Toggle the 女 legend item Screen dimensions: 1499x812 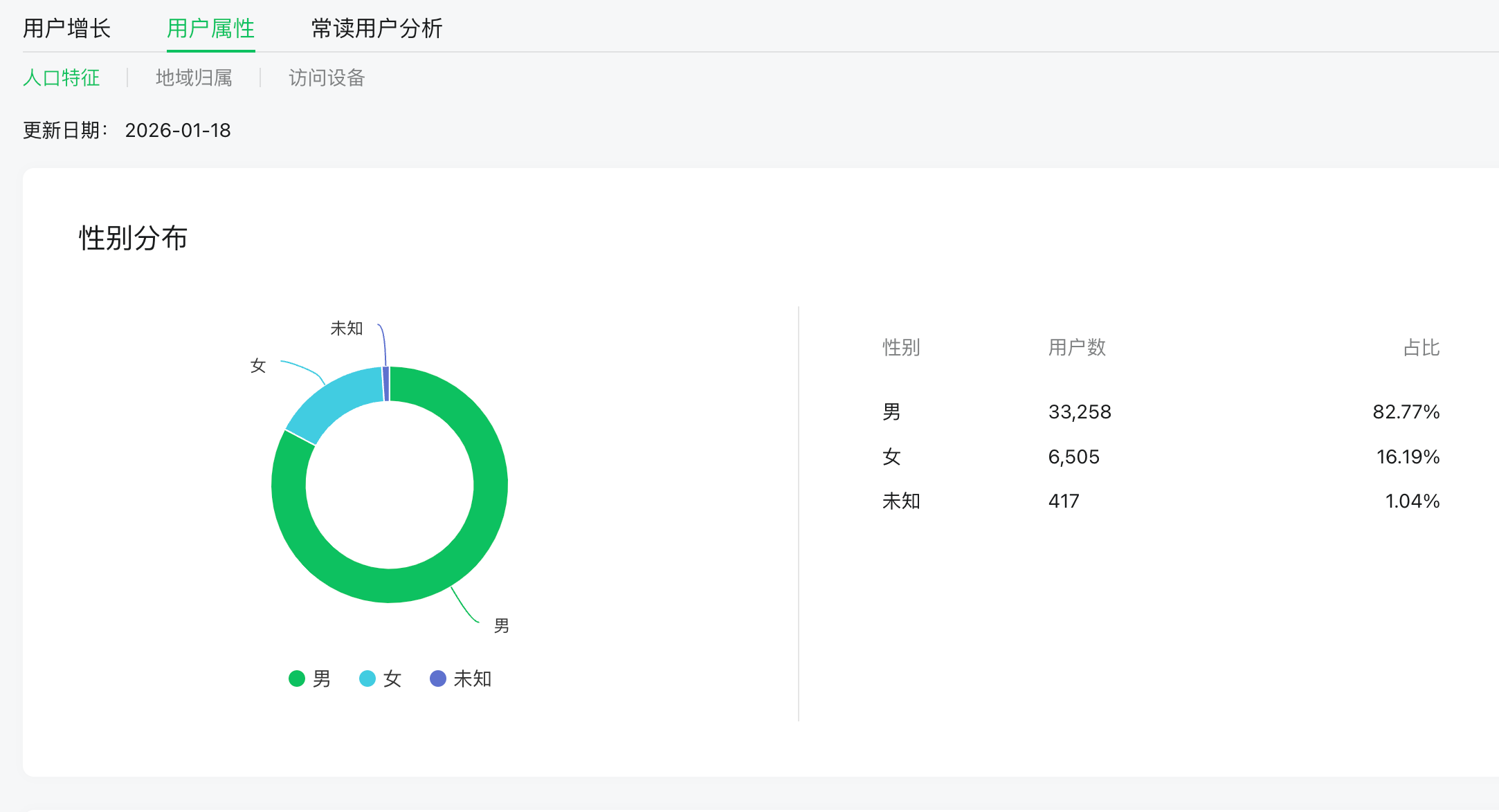tap(392, 679)
